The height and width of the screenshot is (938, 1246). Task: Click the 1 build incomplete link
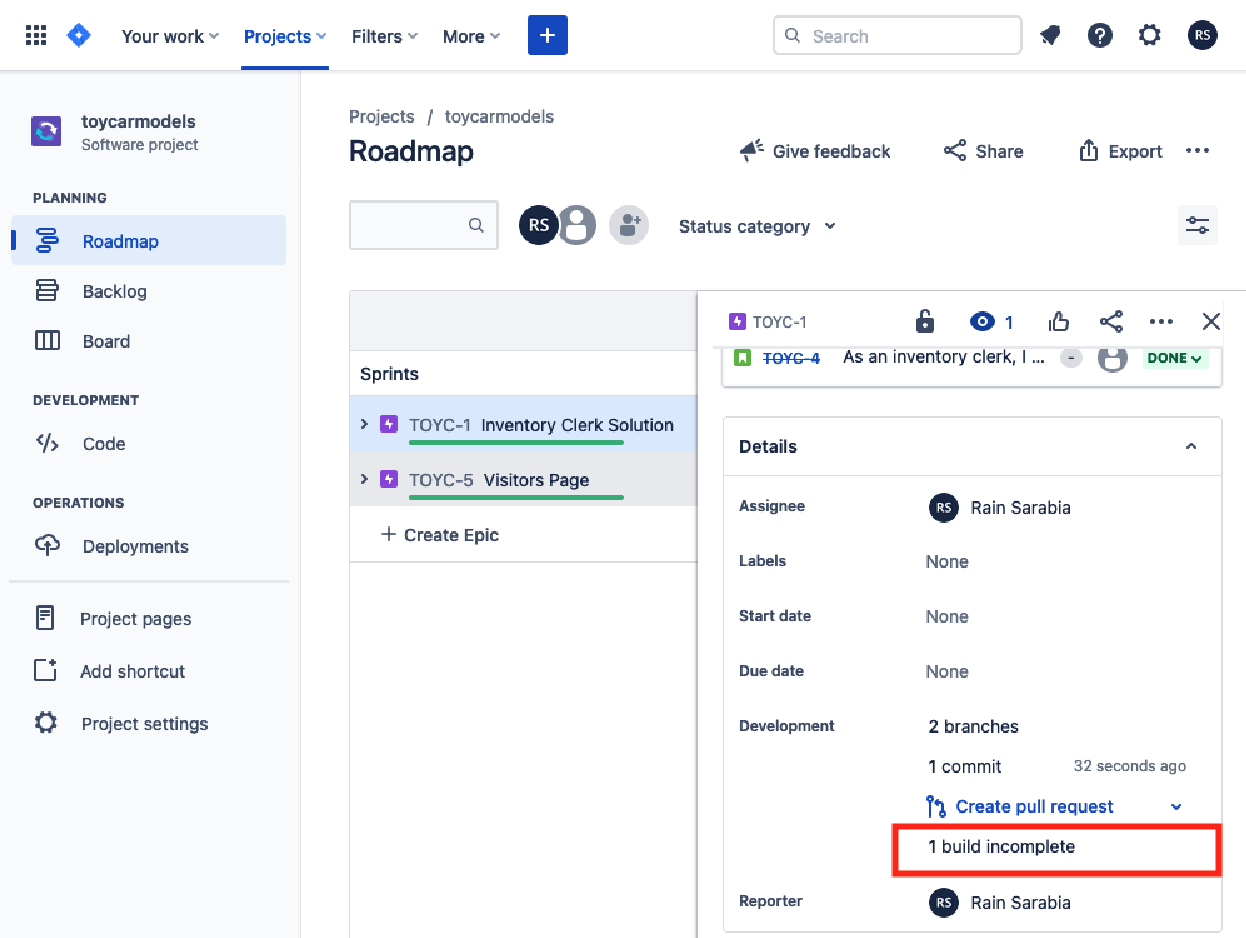(1002, 847)
